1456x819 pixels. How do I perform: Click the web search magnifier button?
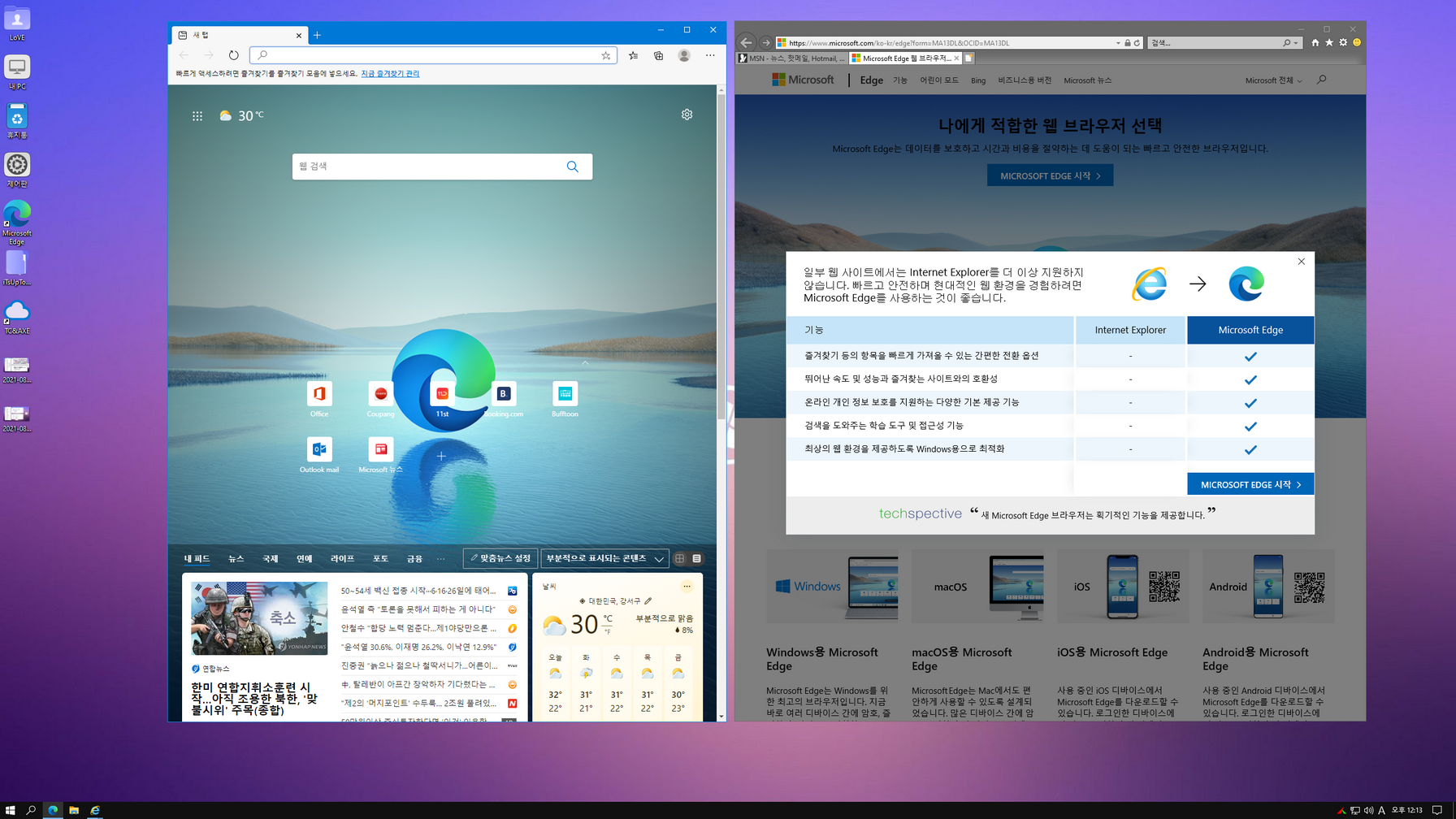coord(573,167)
